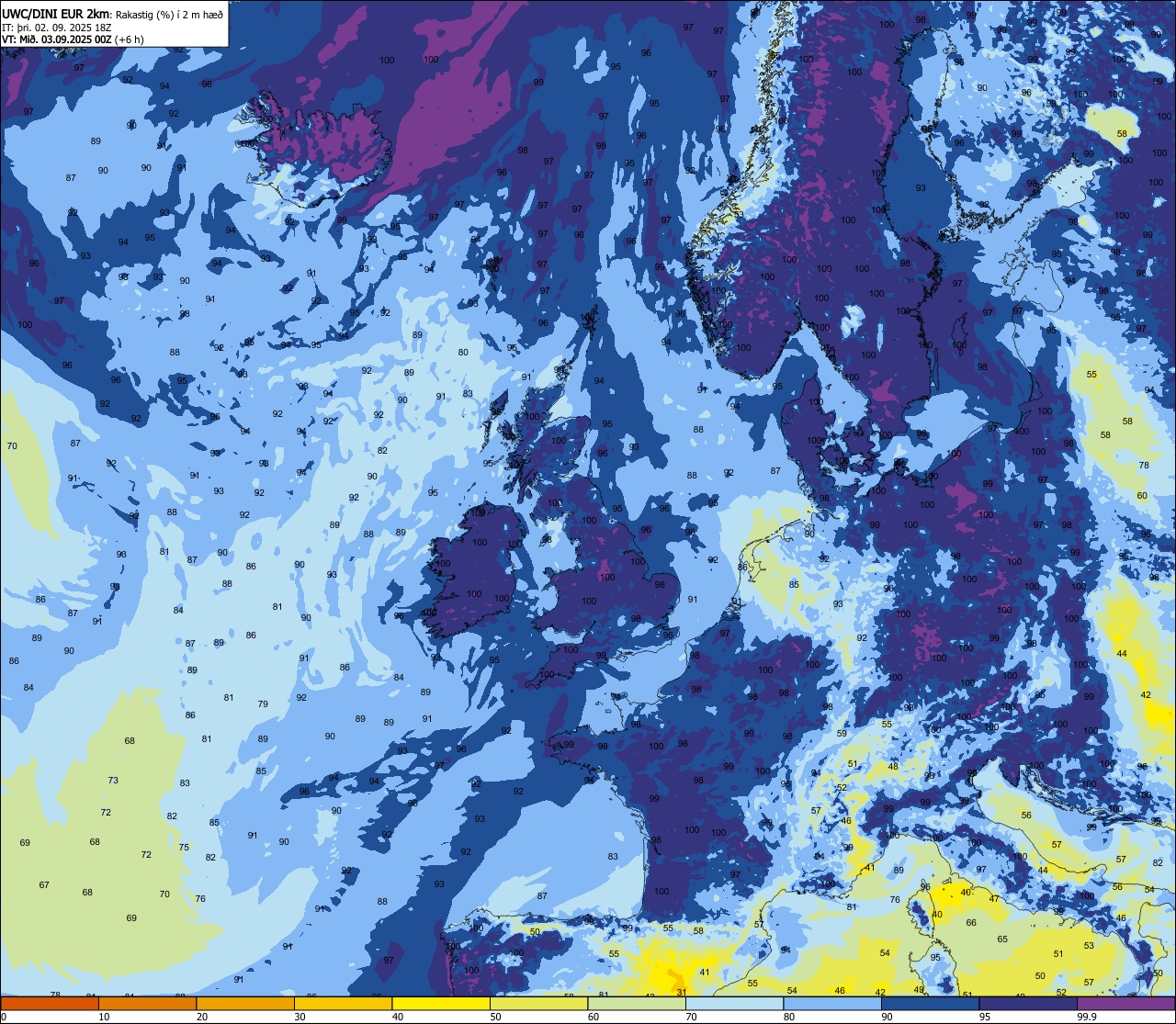The image size is (1176, 1024).
Task: Select the 90–95 dark blue legend swatch
Action: [x=930, y=1003]
